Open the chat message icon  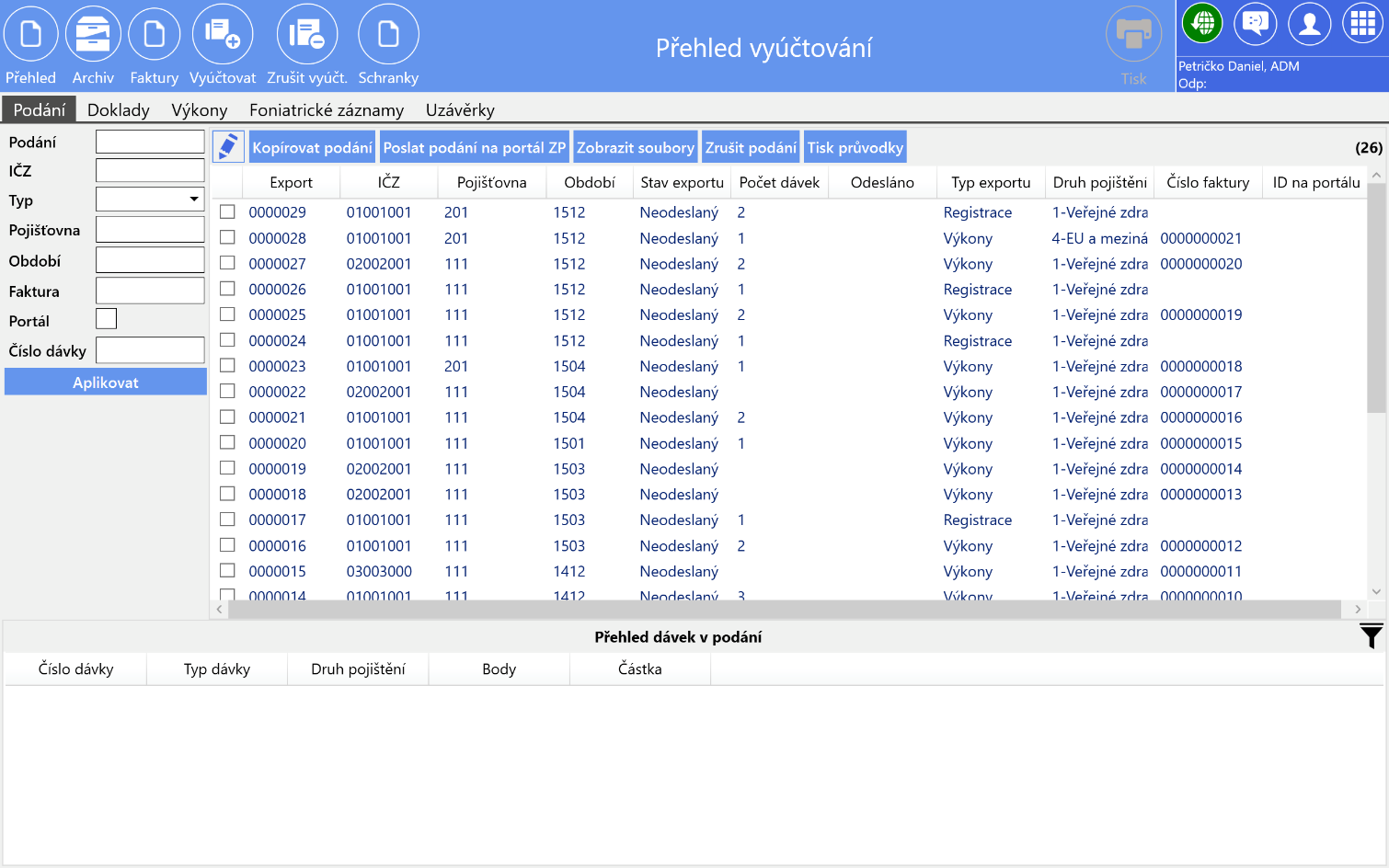(x=1256, y=24)
